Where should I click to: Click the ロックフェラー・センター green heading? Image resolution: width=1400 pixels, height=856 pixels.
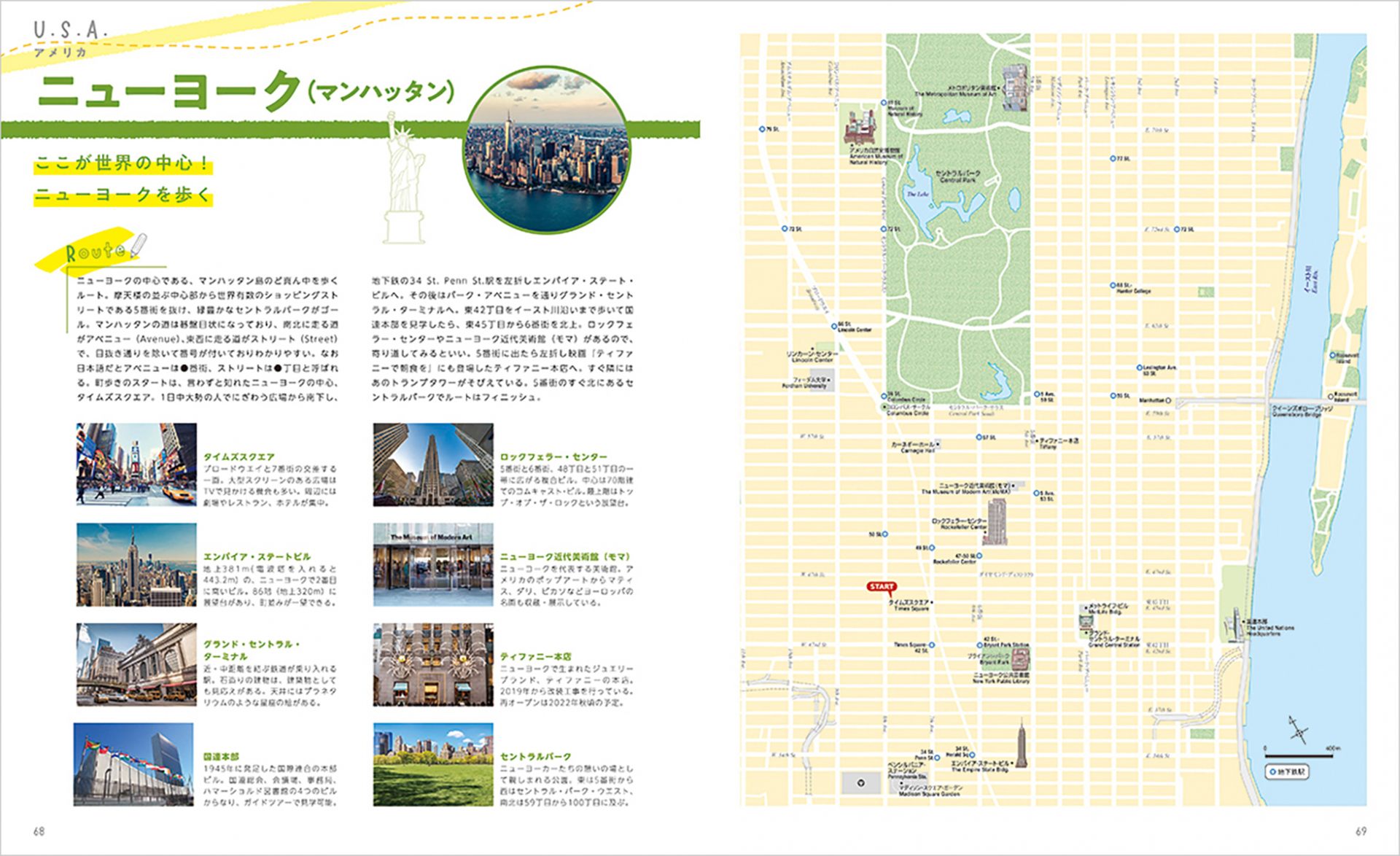coord(553,456)
